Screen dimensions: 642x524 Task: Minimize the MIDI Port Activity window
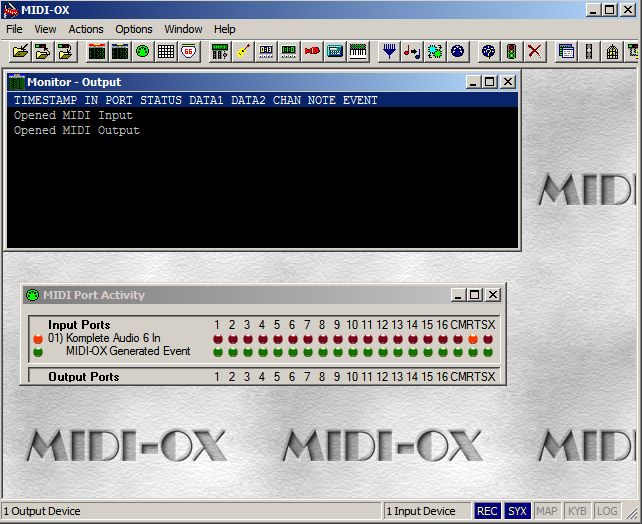tap(459, 295)
